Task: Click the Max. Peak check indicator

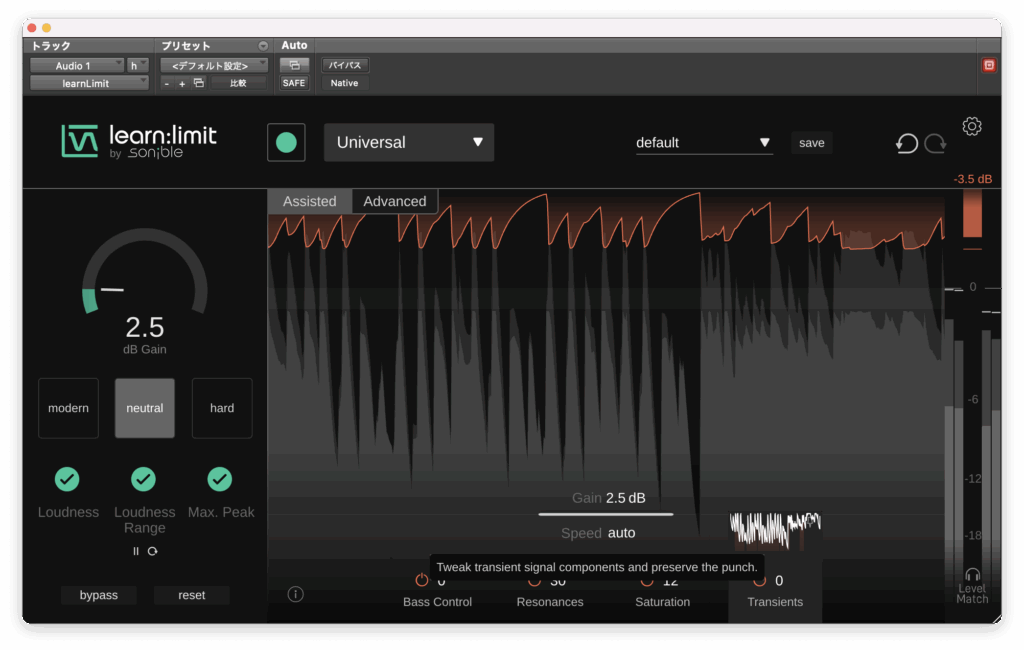Action: coord(220,479)
